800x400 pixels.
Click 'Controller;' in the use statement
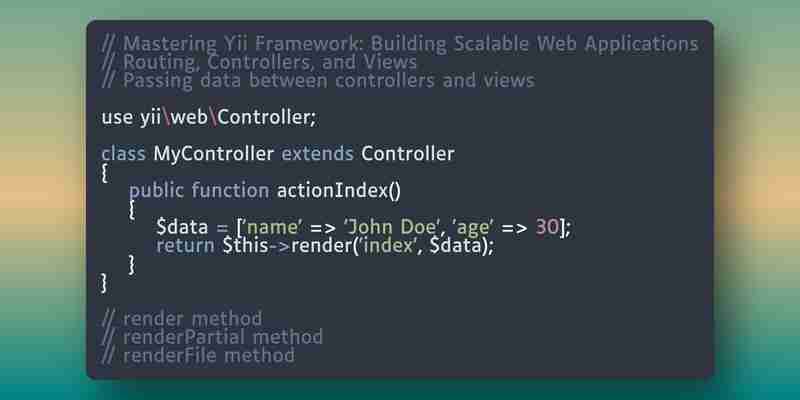(x=267, y=118)
